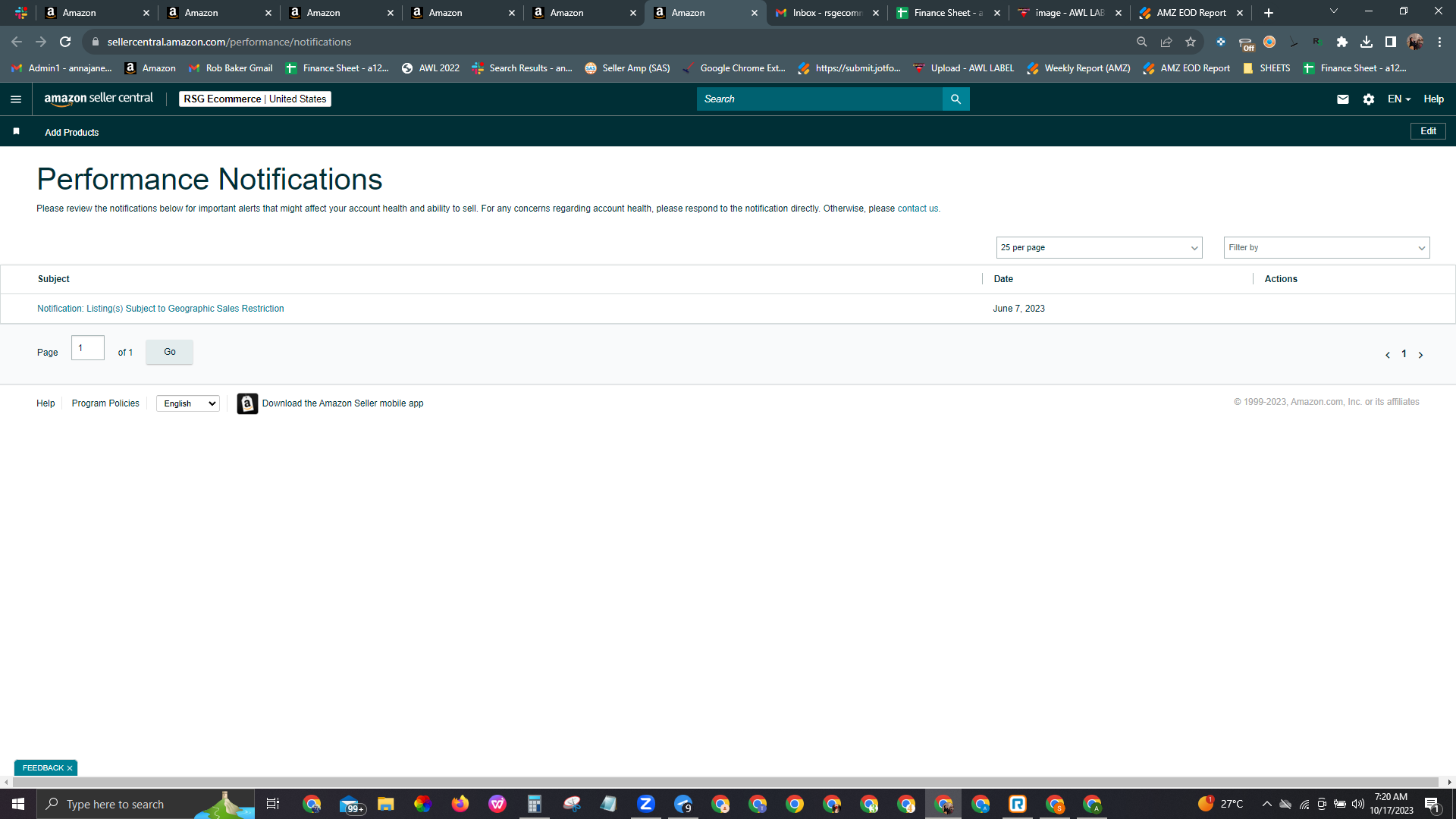
Task: Bookmark this page with star icon
Action: click(1191, 42)
